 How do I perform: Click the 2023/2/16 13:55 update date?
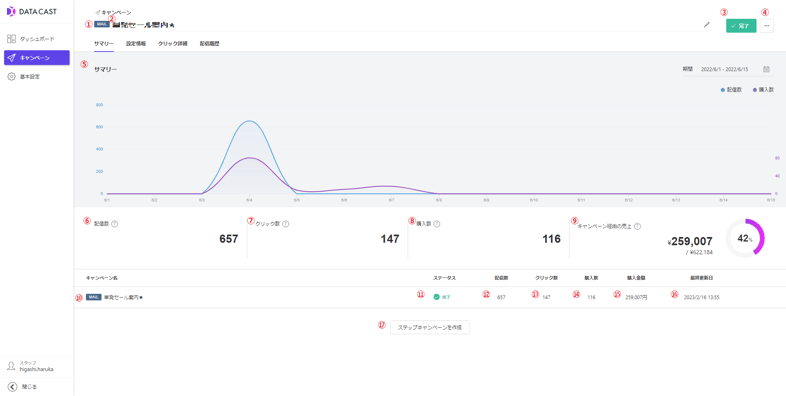click(x=702, y=297)
